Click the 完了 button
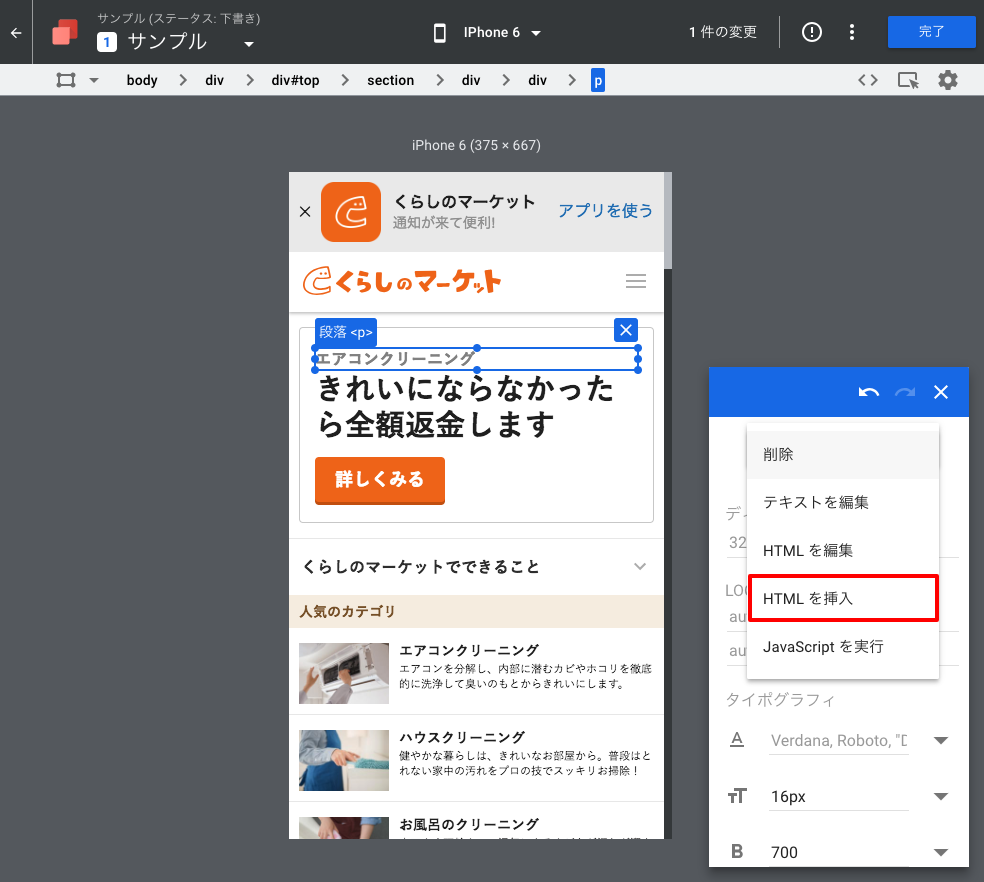Screen dimensions: 984x882 coord(931,32)
